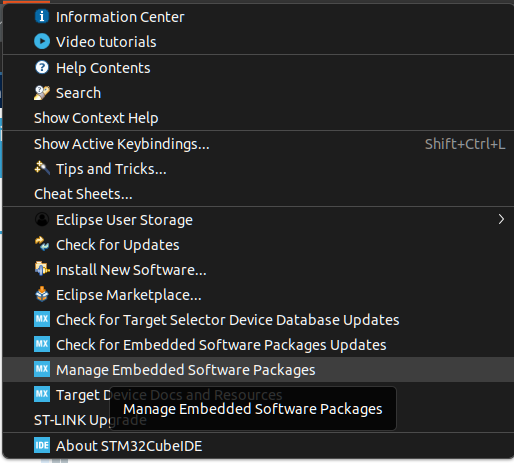Click the Video tutorials play icon
Image resolution: width=514 pixels, height=463 pixels.
[x=42, y=41]
